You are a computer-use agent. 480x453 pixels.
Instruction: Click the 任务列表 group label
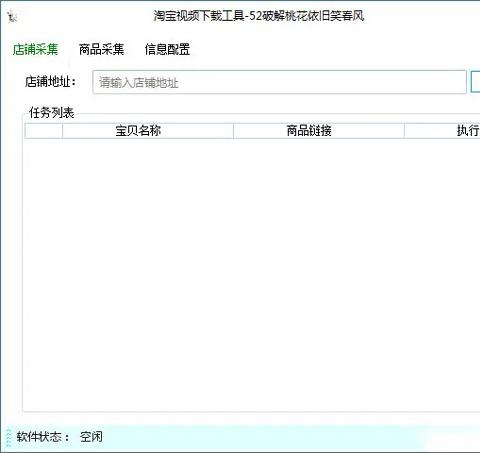tap(51, 113)
